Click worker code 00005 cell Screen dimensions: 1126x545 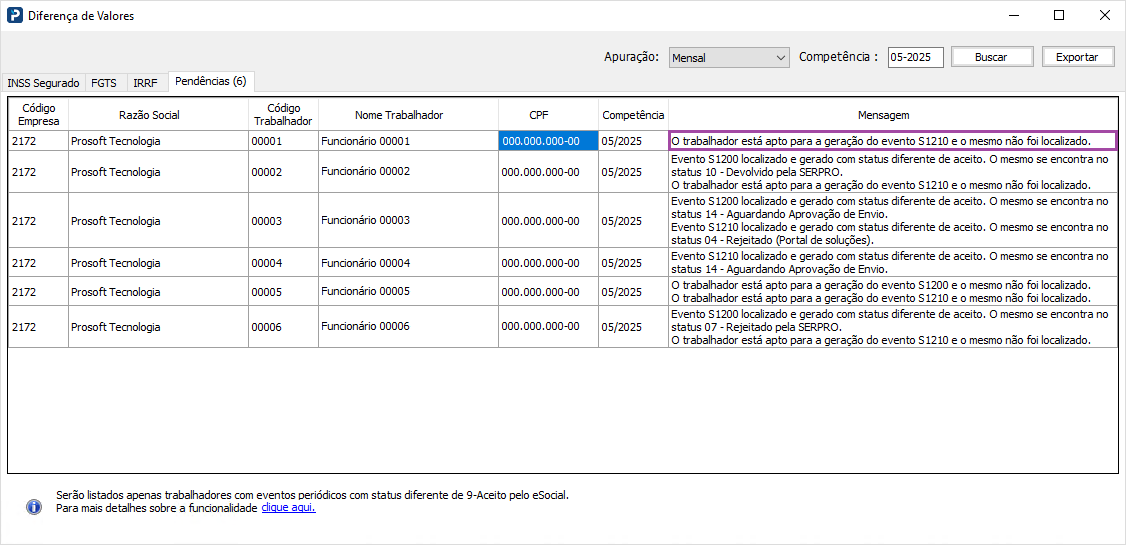283,292
